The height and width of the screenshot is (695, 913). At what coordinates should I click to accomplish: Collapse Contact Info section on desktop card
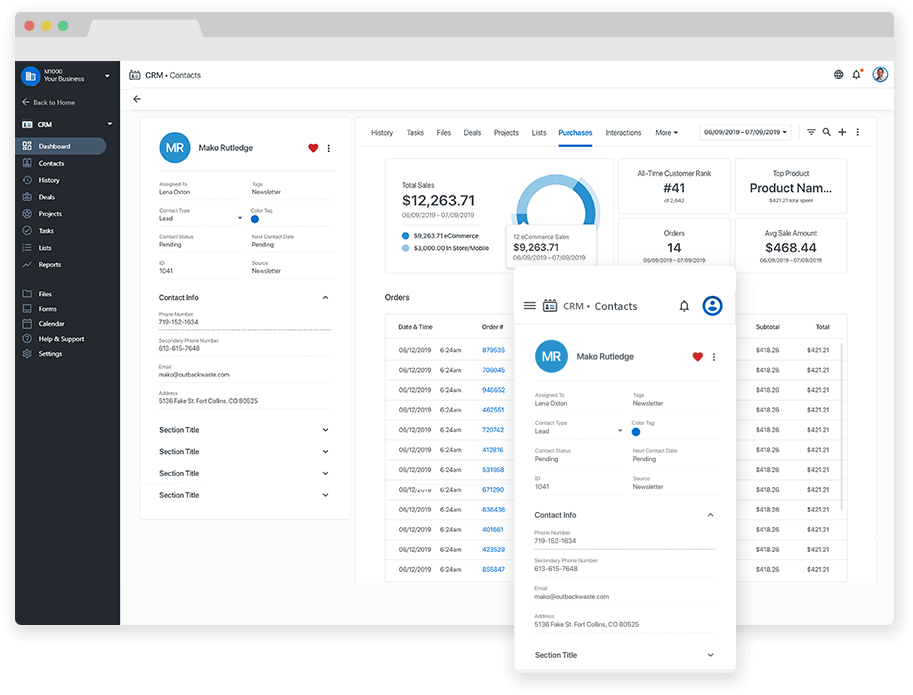325,297
